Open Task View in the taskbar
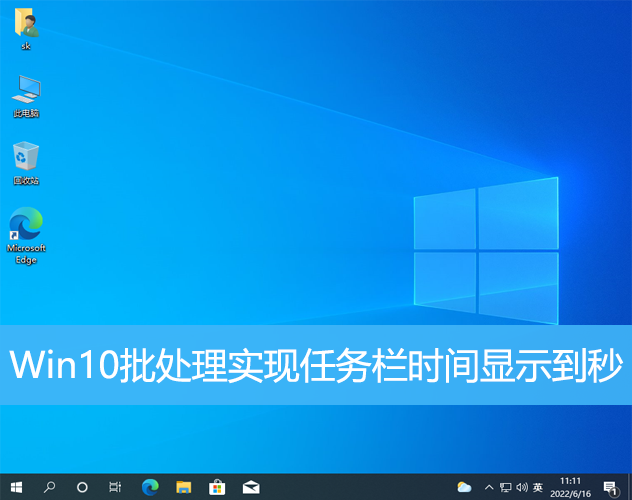 115,487
